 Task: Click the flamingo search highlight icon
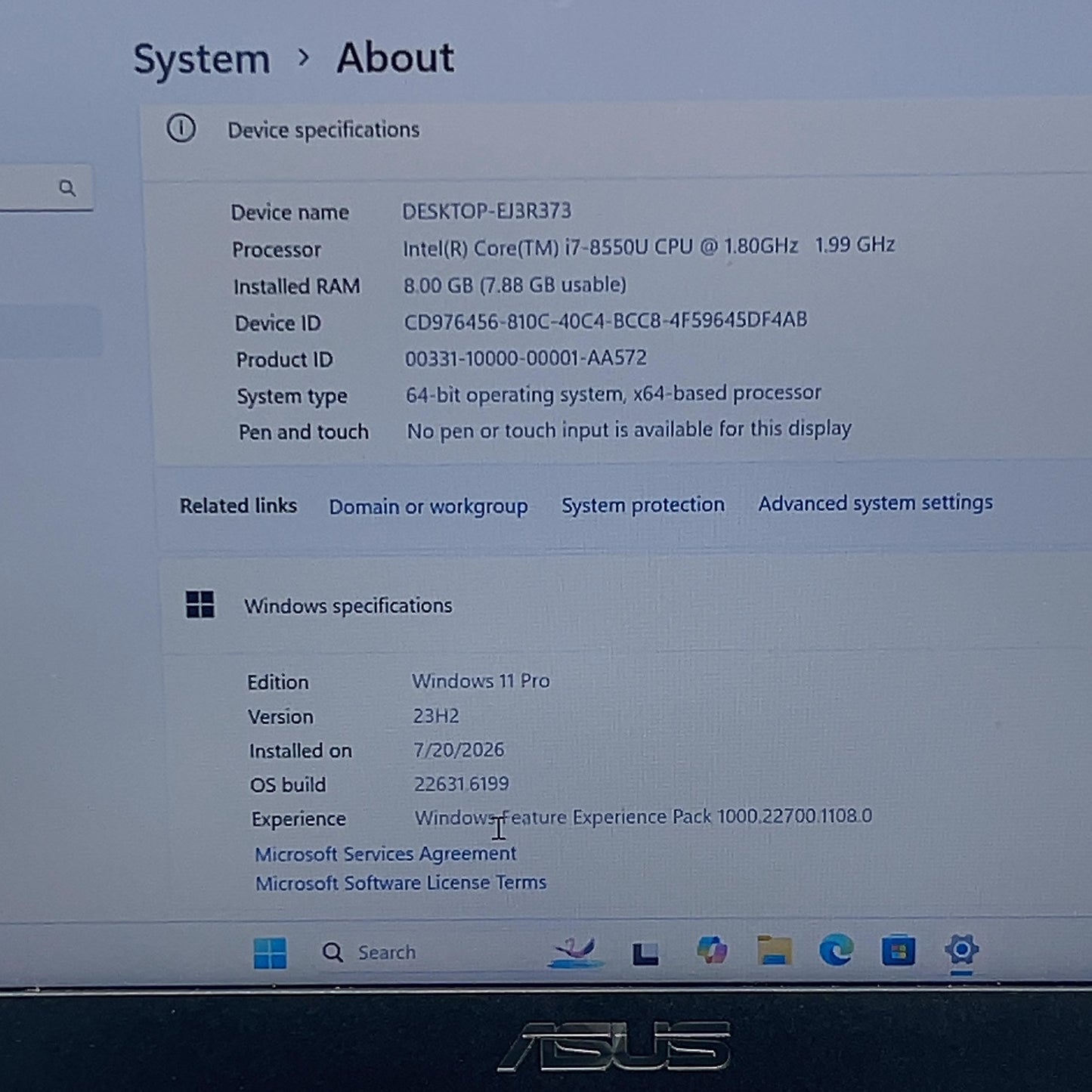click(576, 952)
